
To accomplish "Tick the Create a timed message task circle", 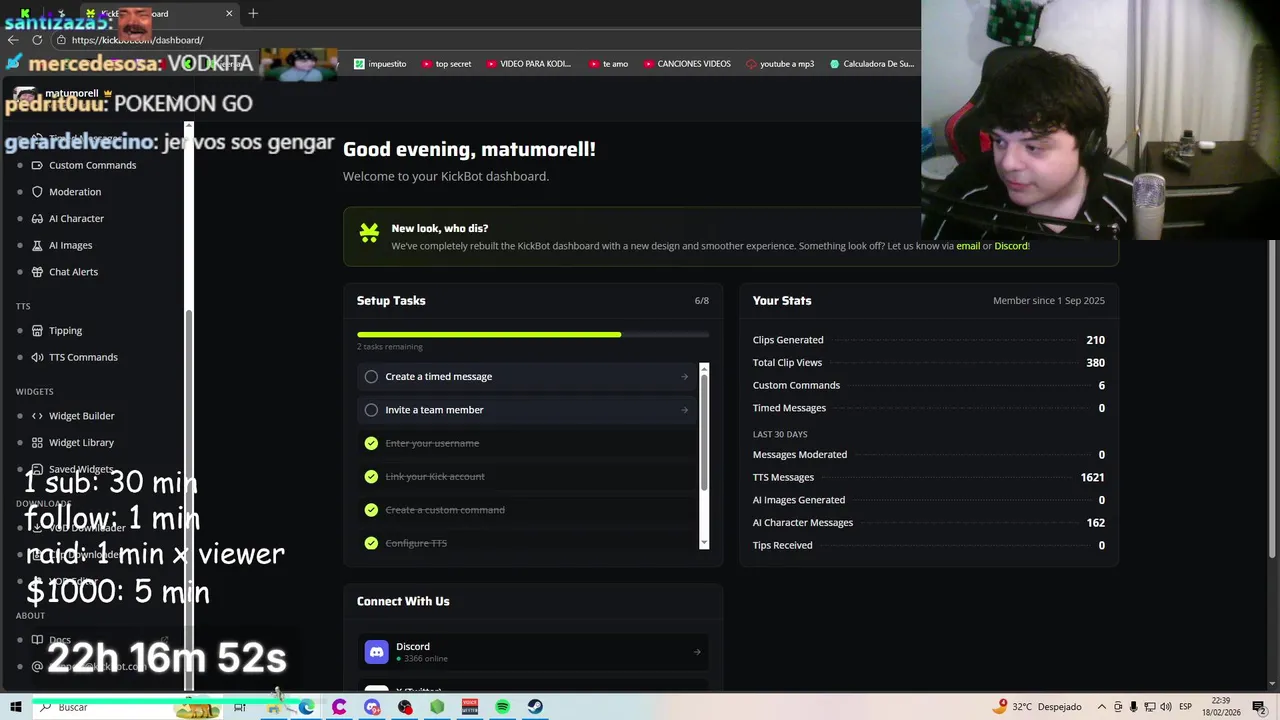I will 371,377.
